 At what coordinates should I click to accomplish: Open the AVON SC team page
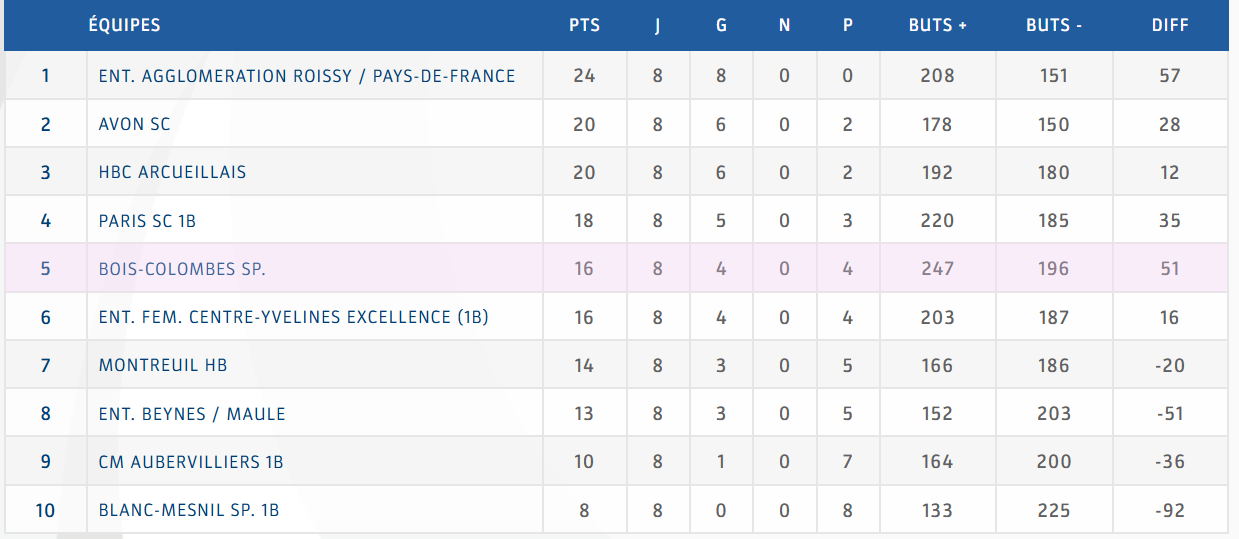tap(135, 125)
